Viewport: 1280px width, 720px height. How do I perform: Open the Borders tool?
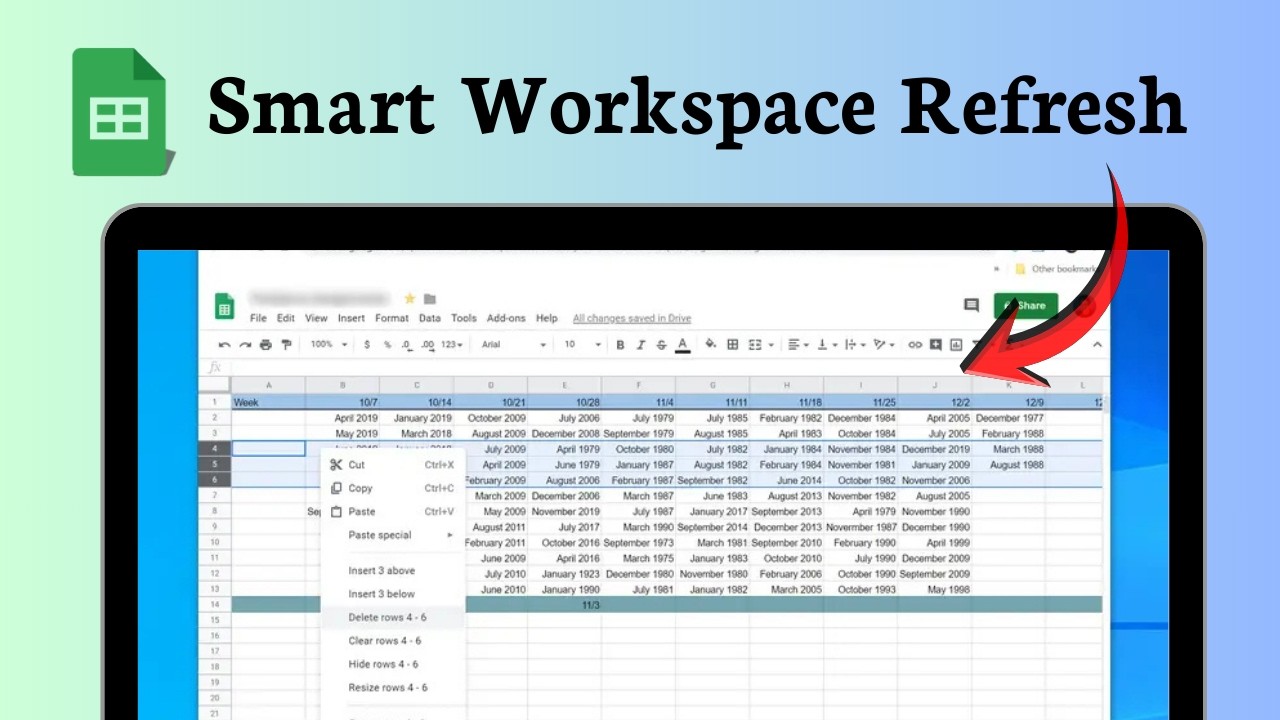point(733,345)
